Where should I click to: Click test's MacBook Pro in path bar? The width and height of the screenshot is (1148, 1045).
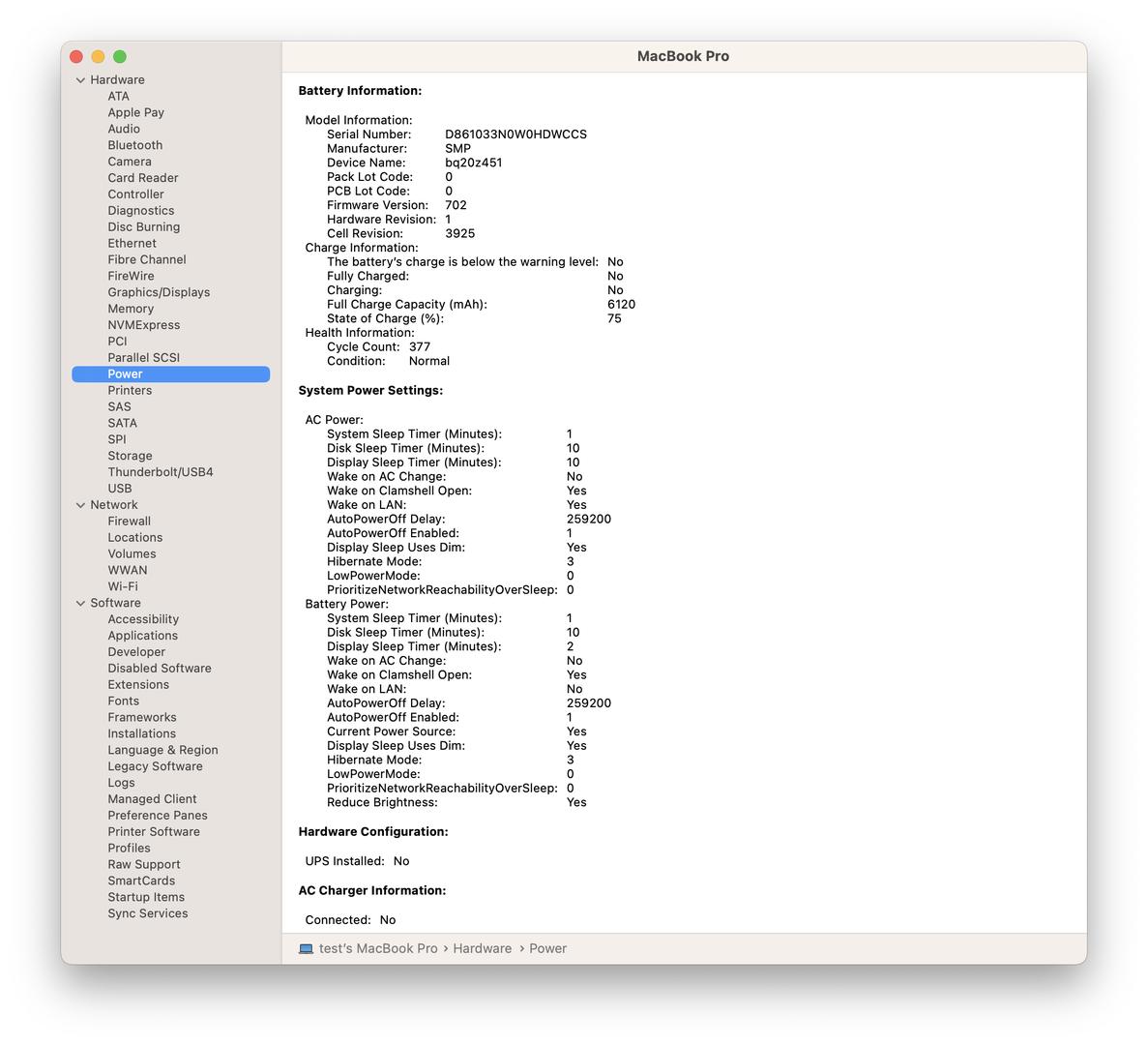[378, 949]
